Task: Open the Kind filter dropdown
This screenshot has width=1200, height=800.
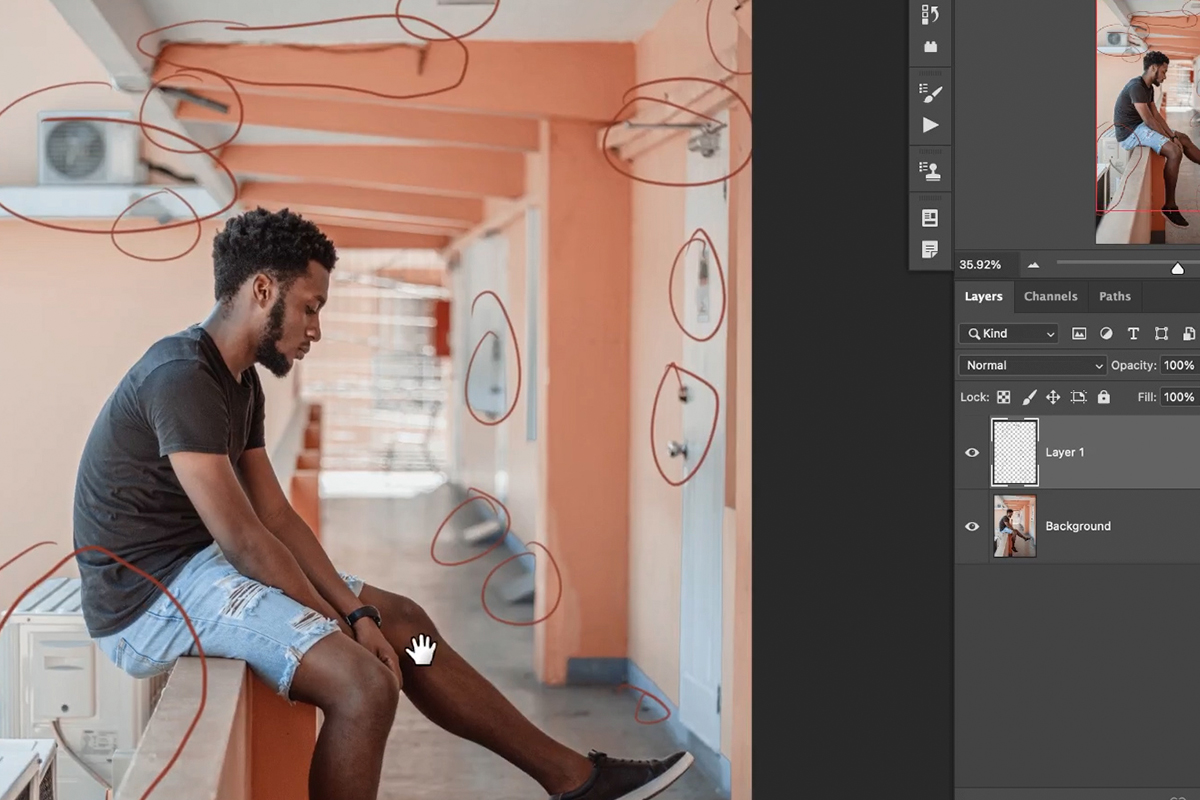Action: tap(1007, 333)
